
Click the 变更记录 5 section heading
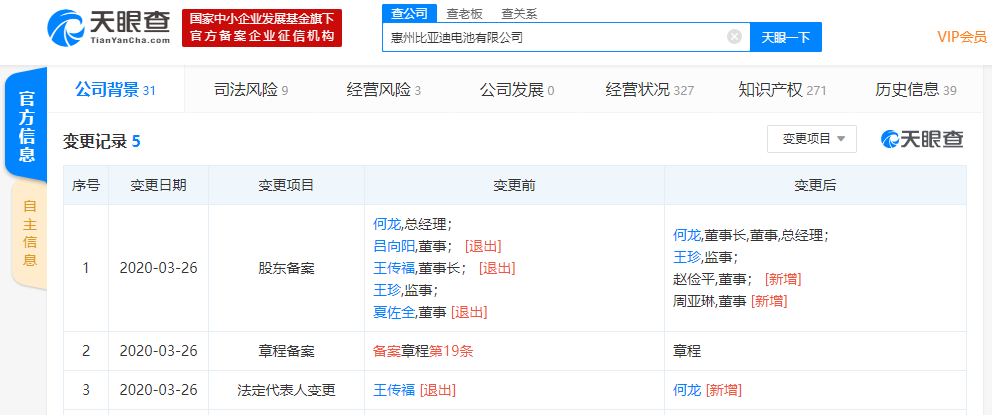101,142
